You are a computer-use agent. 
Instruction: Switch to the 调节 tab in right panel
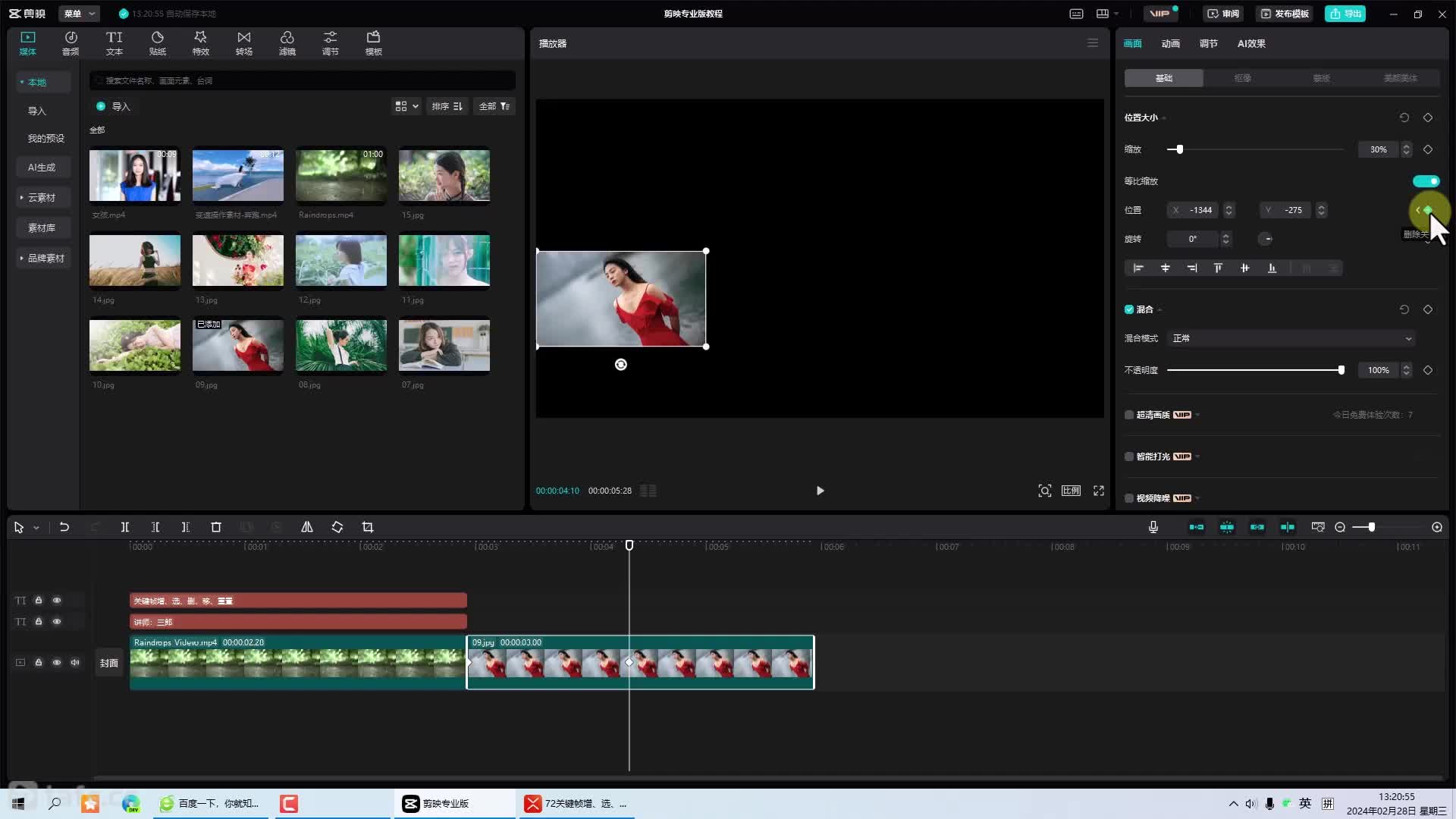tap(1208, 43)
